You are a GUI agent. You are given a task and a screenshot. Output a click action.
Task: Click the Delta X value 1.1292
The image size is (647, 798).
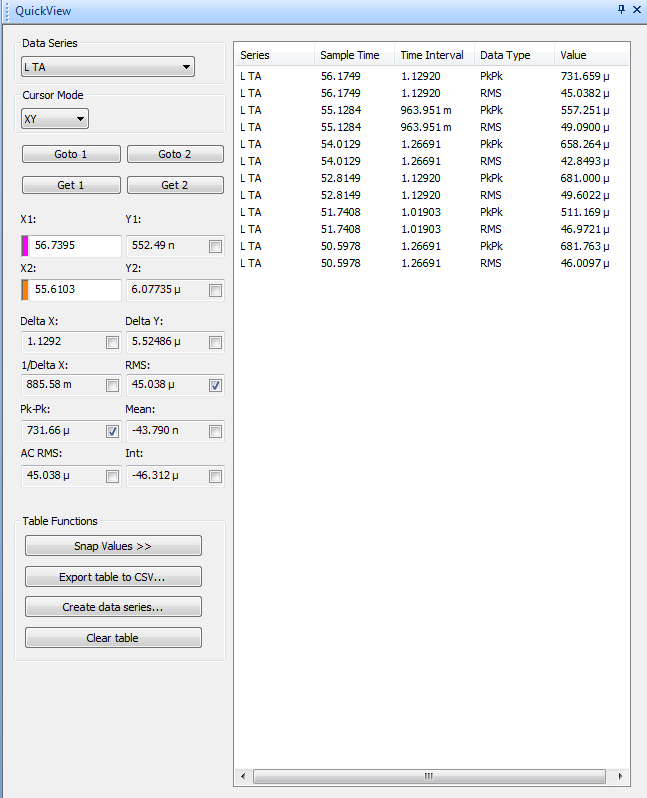pyautogui.click(x=44, y=341)
